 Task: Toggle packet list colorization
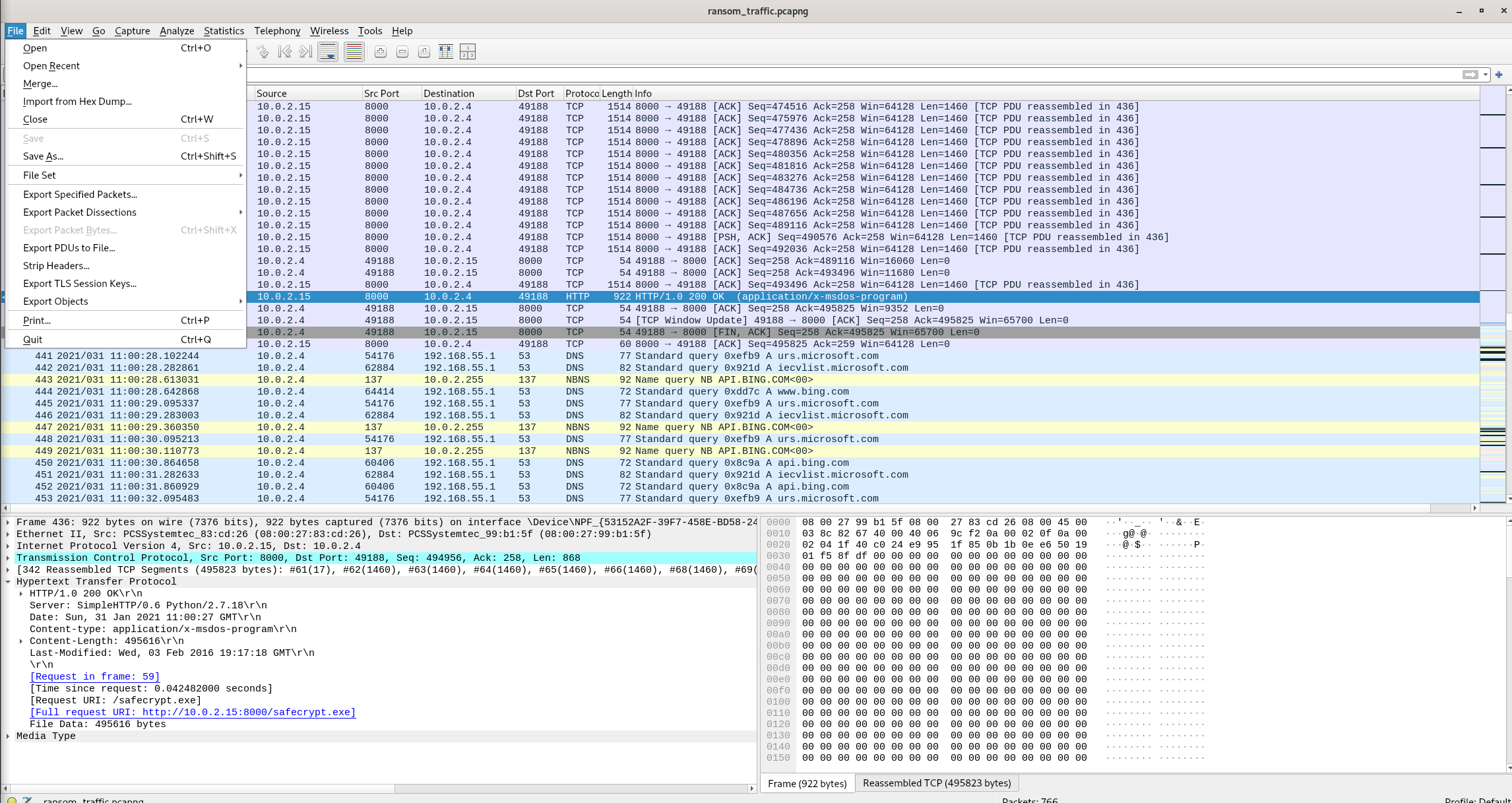pyautogui.click(x=354, y=51)
